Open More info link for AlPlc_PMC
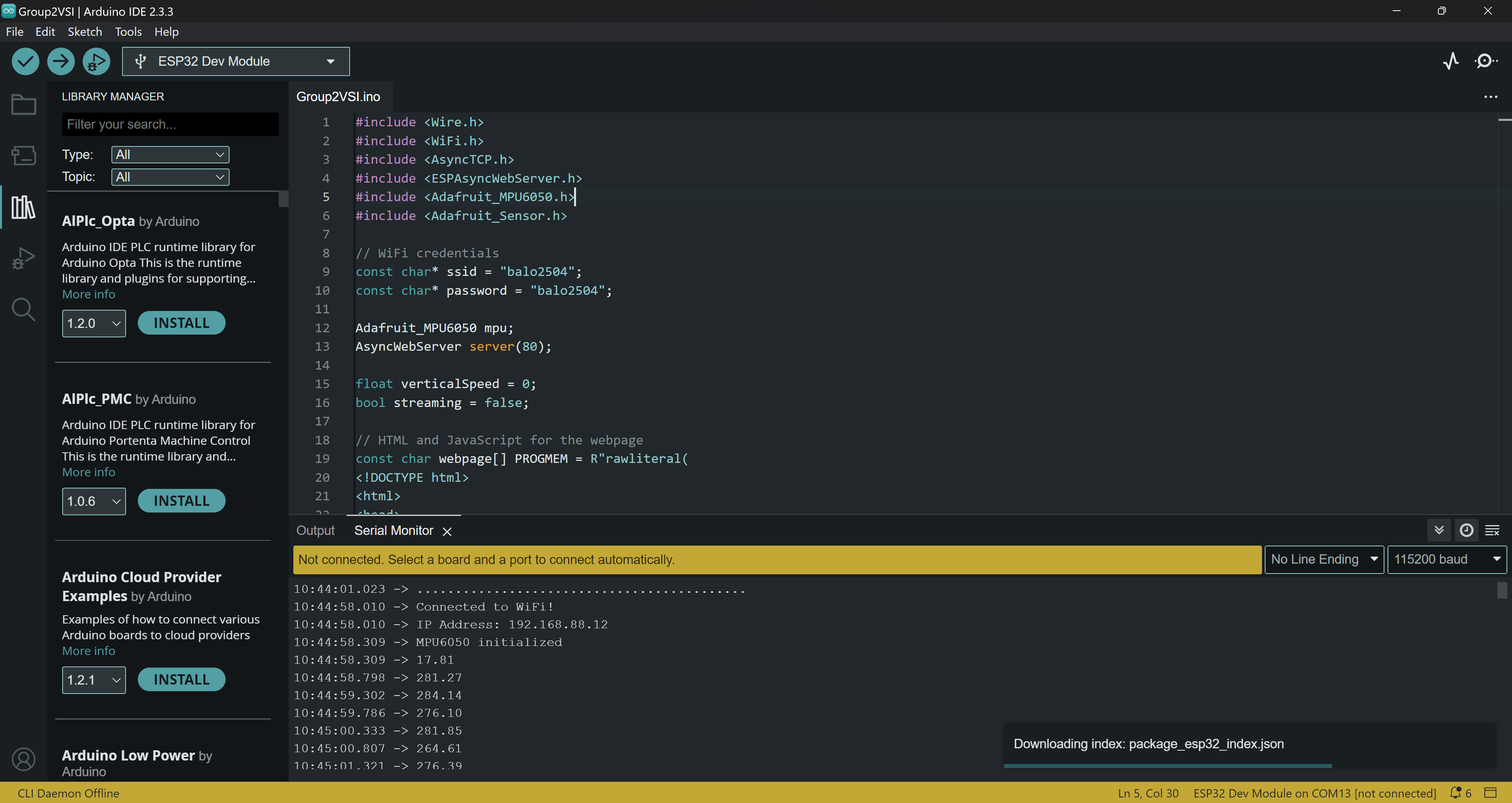This screenshot has width=1512, height=803. pyautogui.click(x=89, y=472)
